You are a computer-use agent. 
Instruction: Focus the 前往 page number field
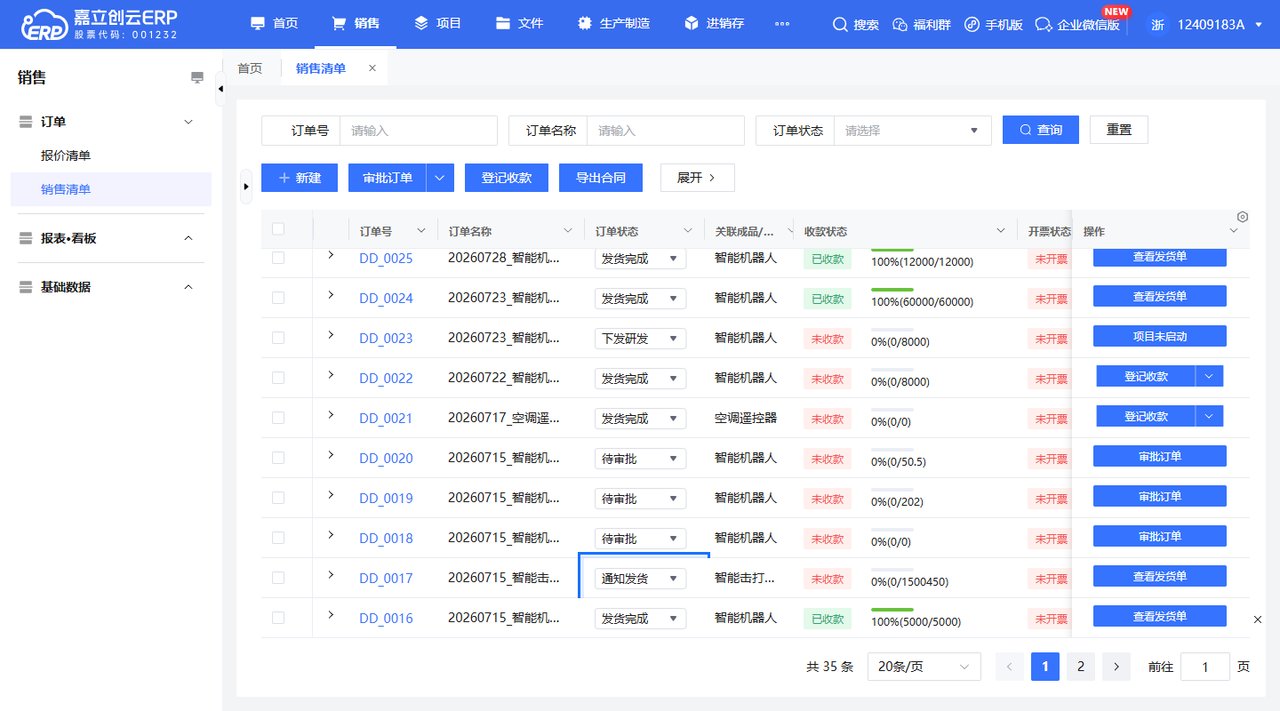click(x=1205, y=667)
